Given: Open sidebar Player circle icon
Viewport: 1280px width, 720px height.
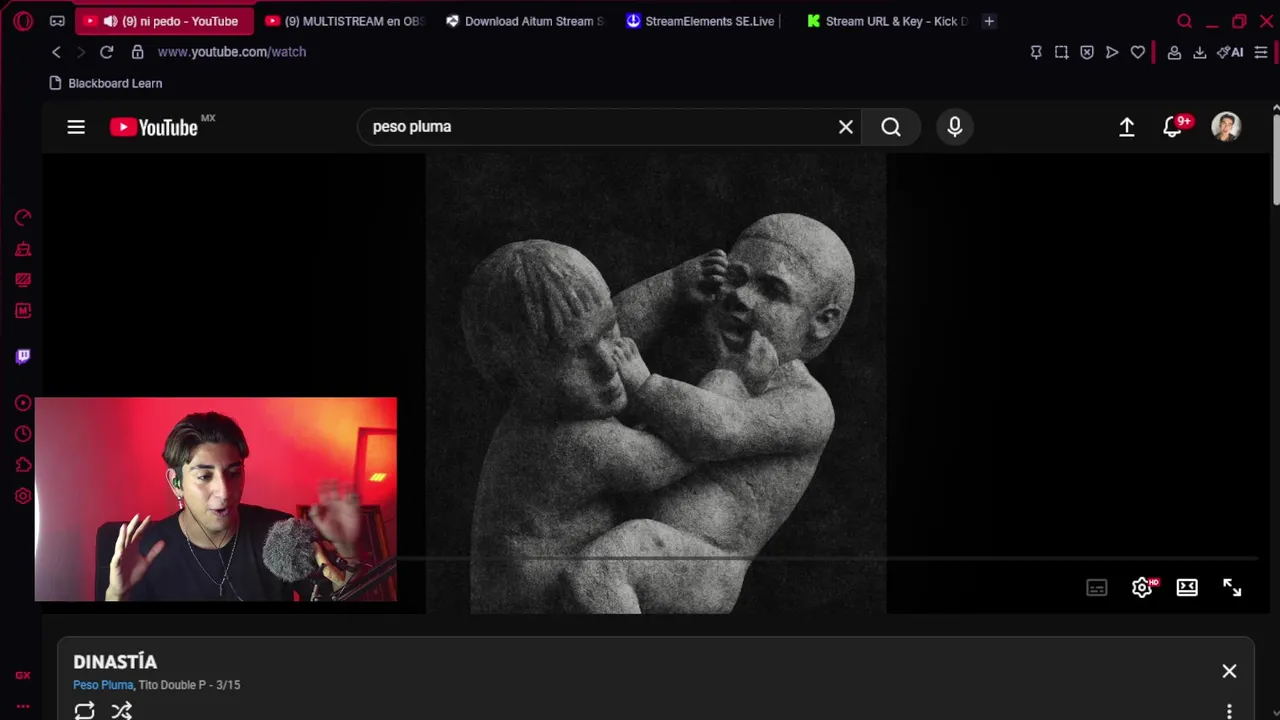Looking at the screenshot, I should point(23,403).
